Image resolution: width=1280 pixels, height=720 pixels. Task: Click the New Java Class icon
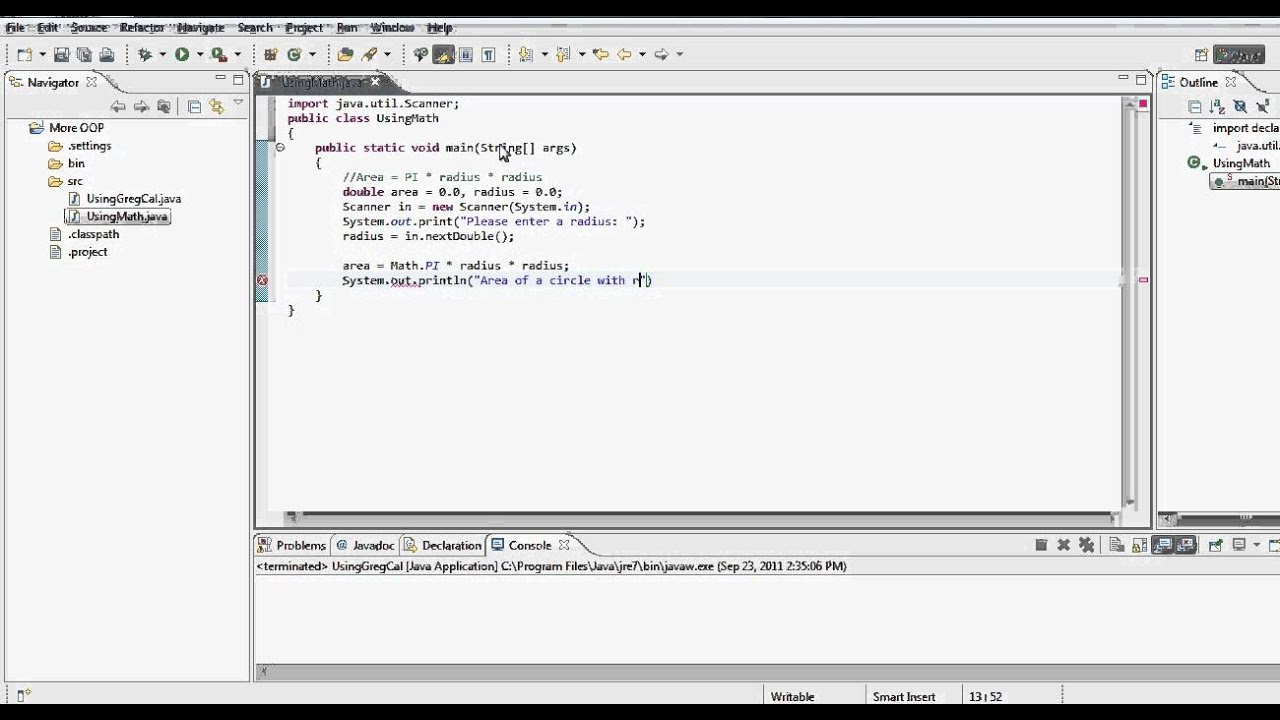point(294,55)
